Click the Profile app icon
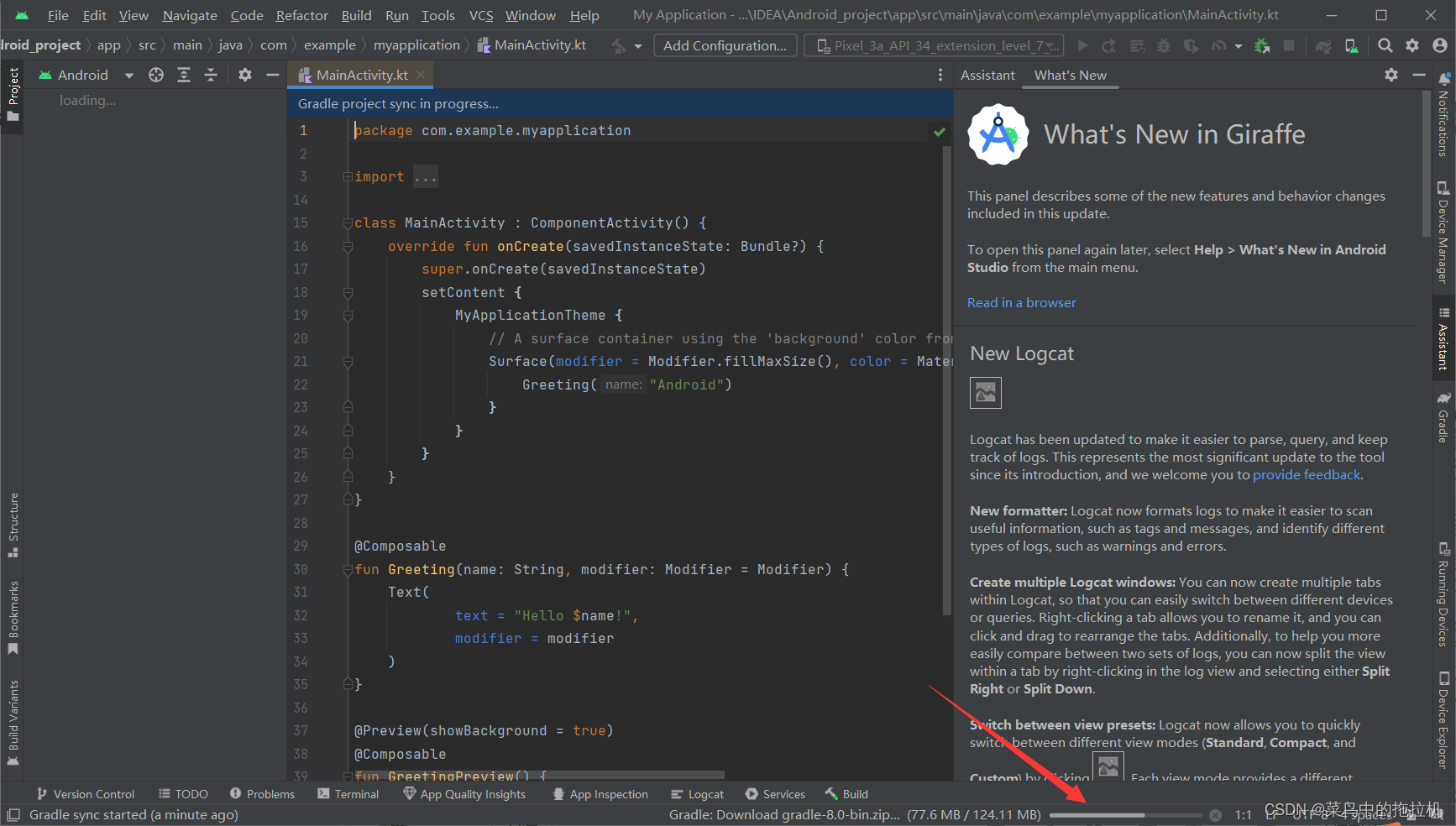Viewport: 1456px width, 826px height. pos(1218,46)
